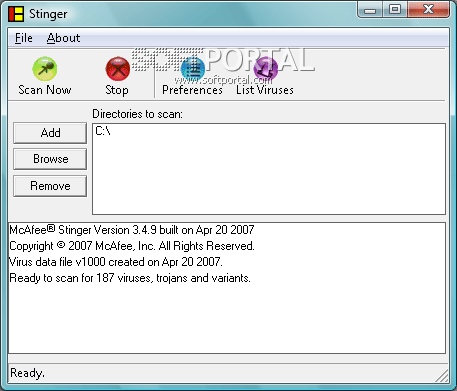
Task: Click the McAfee Stinger Version 3.4.9 line
Action: point(132,230)
